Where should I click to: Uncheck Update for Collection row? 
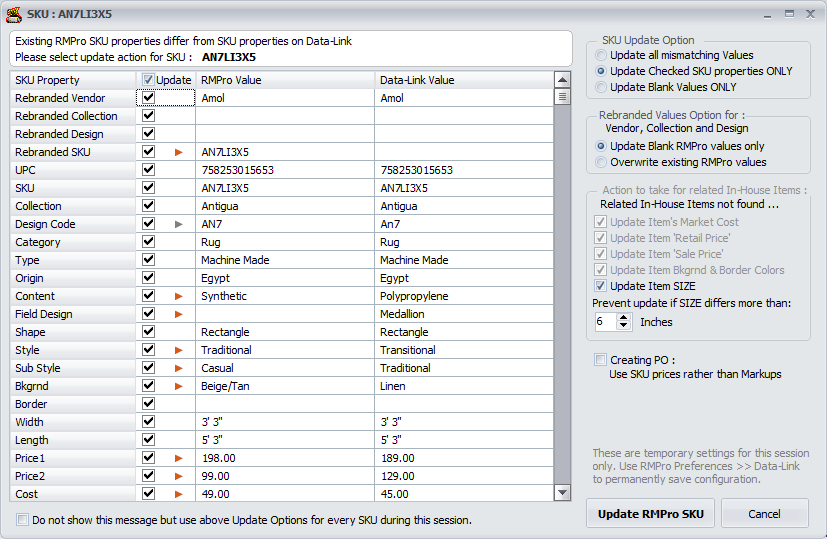point(149,206)
